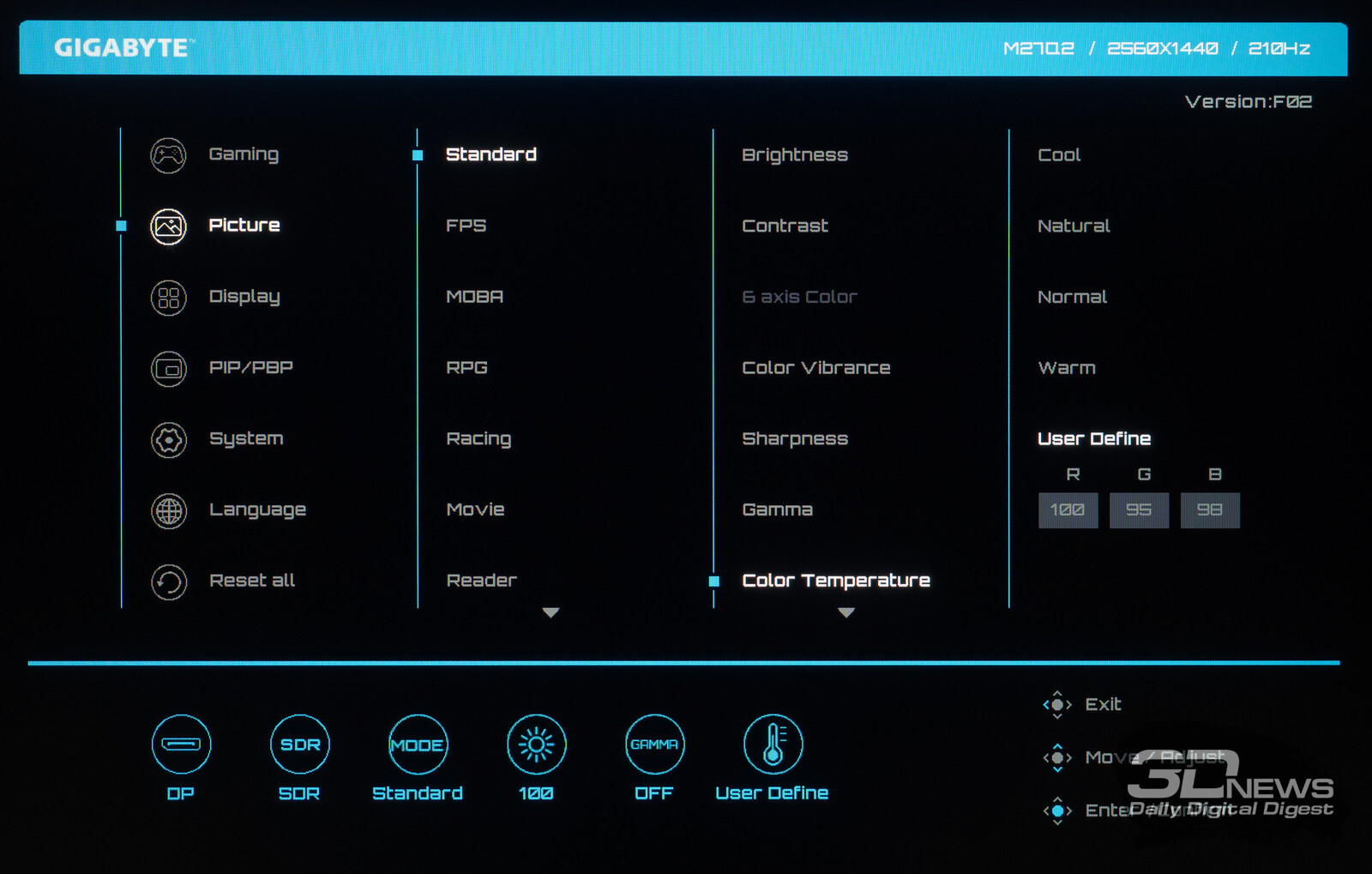The image size is (1372, 874).
Task: Click the Display grid icon
Action: click(168, 298)
